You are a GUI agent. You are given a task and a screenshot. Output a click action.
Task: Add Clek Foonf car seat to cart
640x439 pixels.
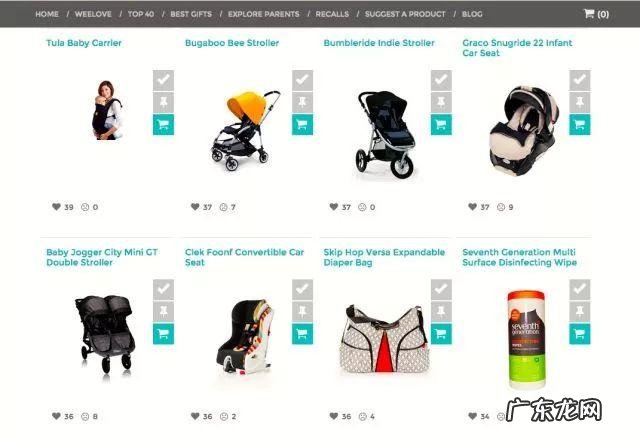302,334
